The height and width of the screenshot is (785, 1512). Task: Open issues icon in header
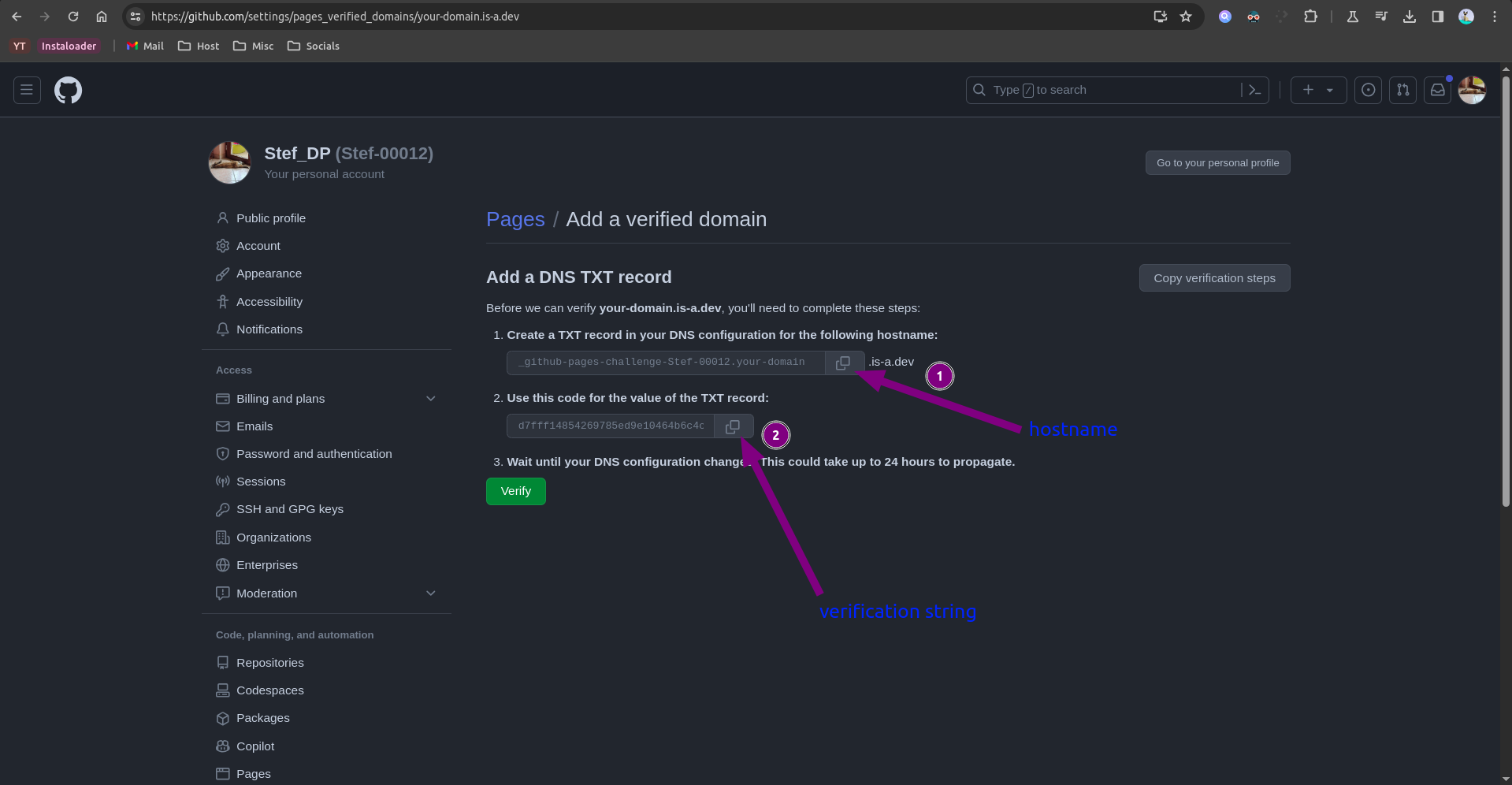1368,91
